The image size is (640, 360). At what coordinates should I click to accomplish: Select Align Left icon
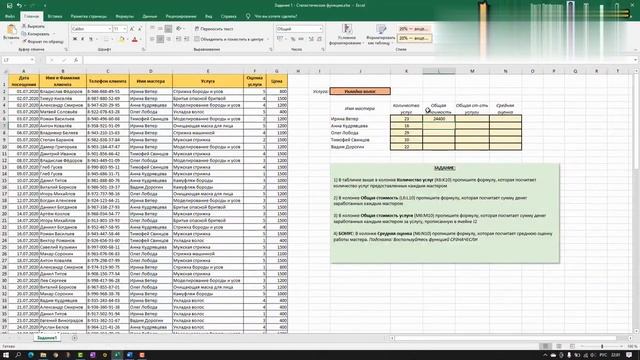pyautogui.click(x=152, y=39)
